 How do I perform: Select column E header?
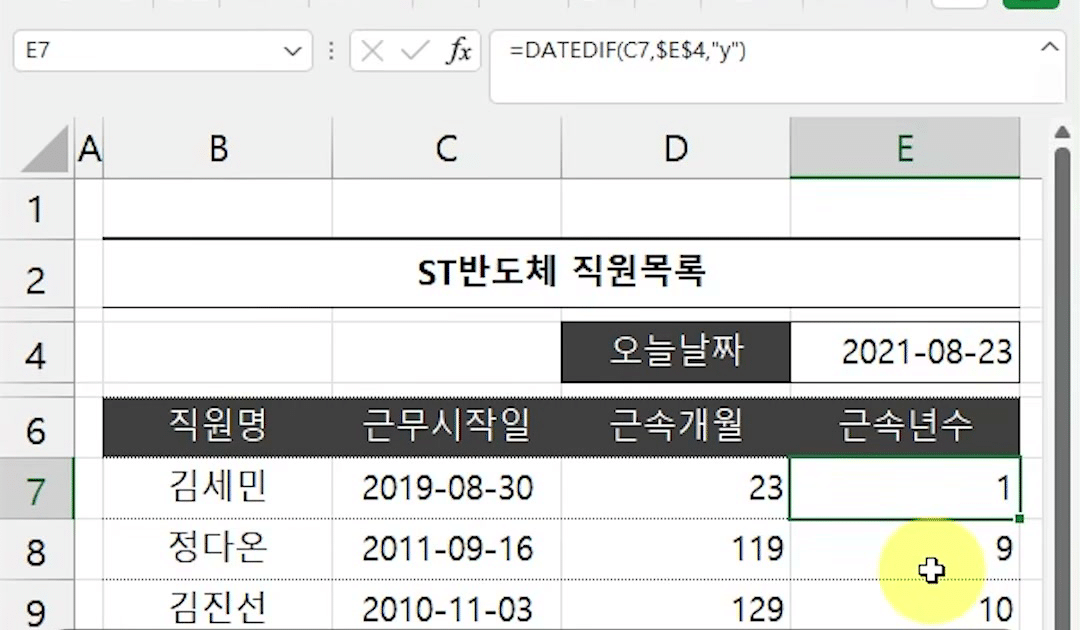point(905,148)
